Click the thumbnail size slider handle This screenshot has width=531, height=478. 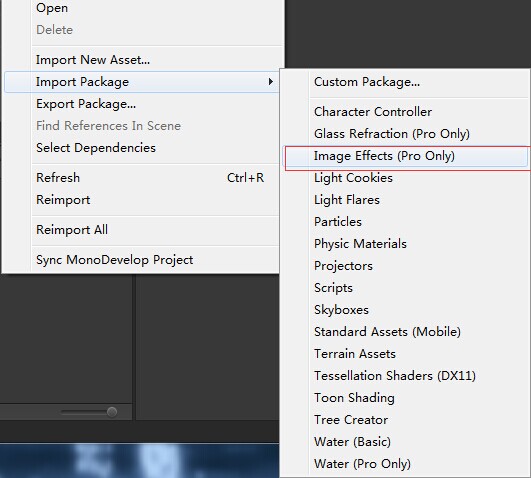coord(112,412)
